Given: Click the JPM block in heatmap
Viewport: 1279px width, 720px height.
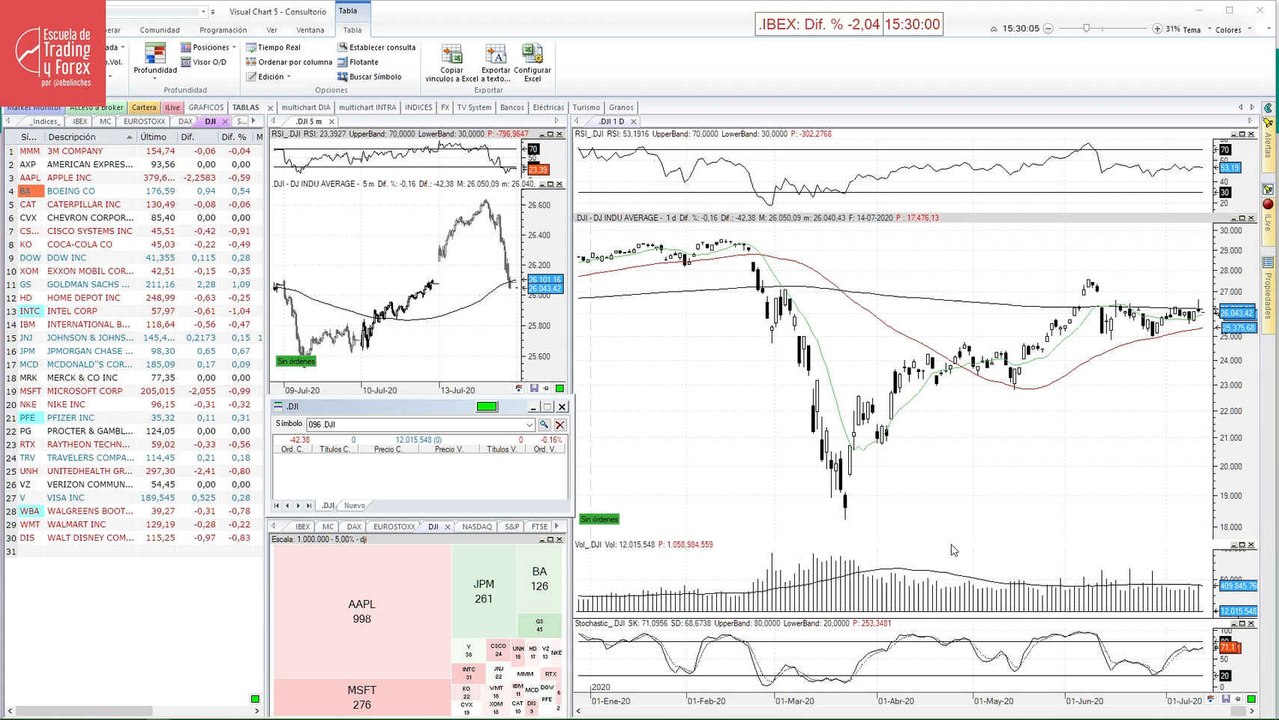Looking at the screenshot, I should click(484, 592).
